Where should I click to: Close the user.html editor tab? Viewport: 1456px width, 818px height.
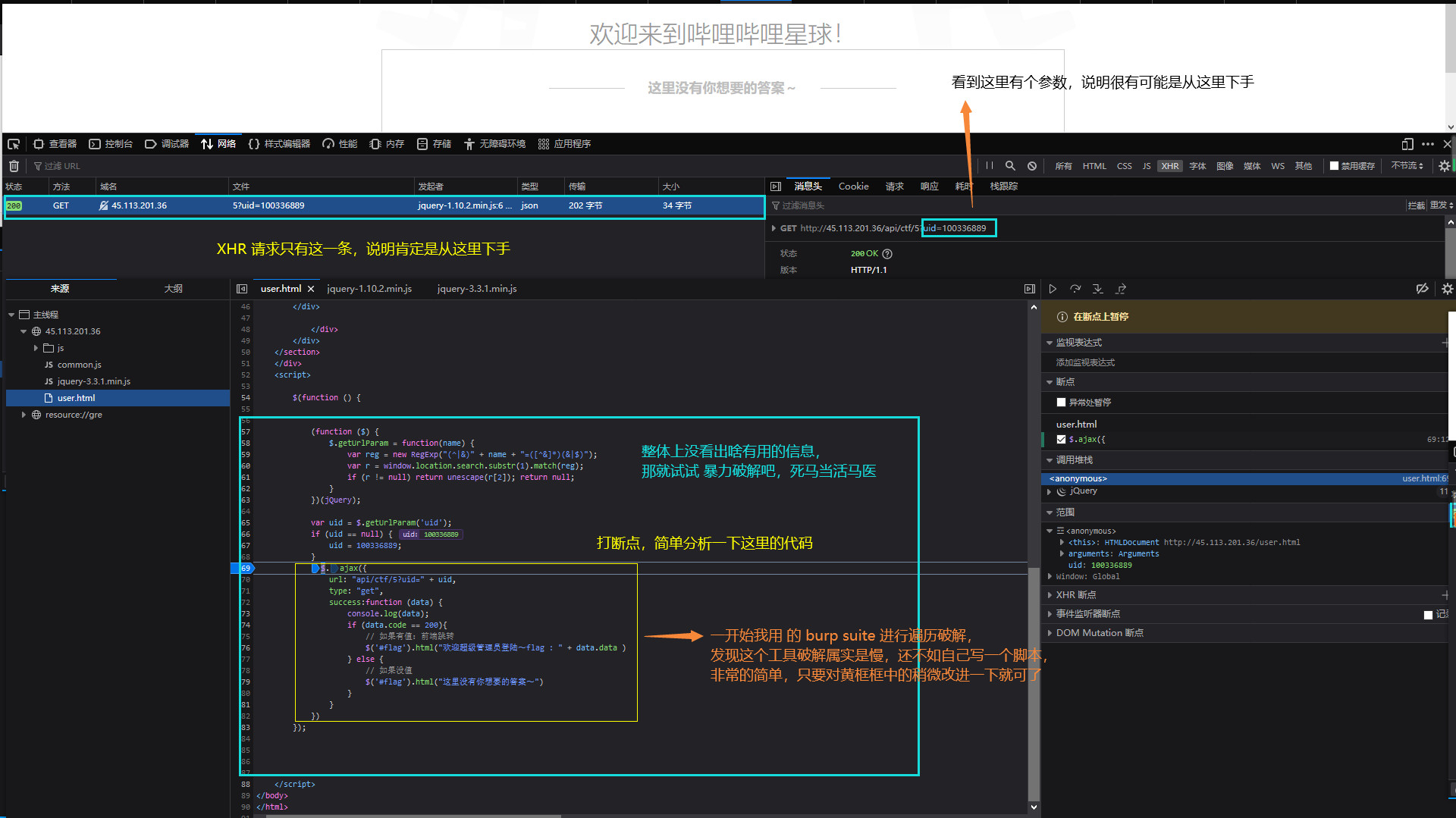(311, 289)
